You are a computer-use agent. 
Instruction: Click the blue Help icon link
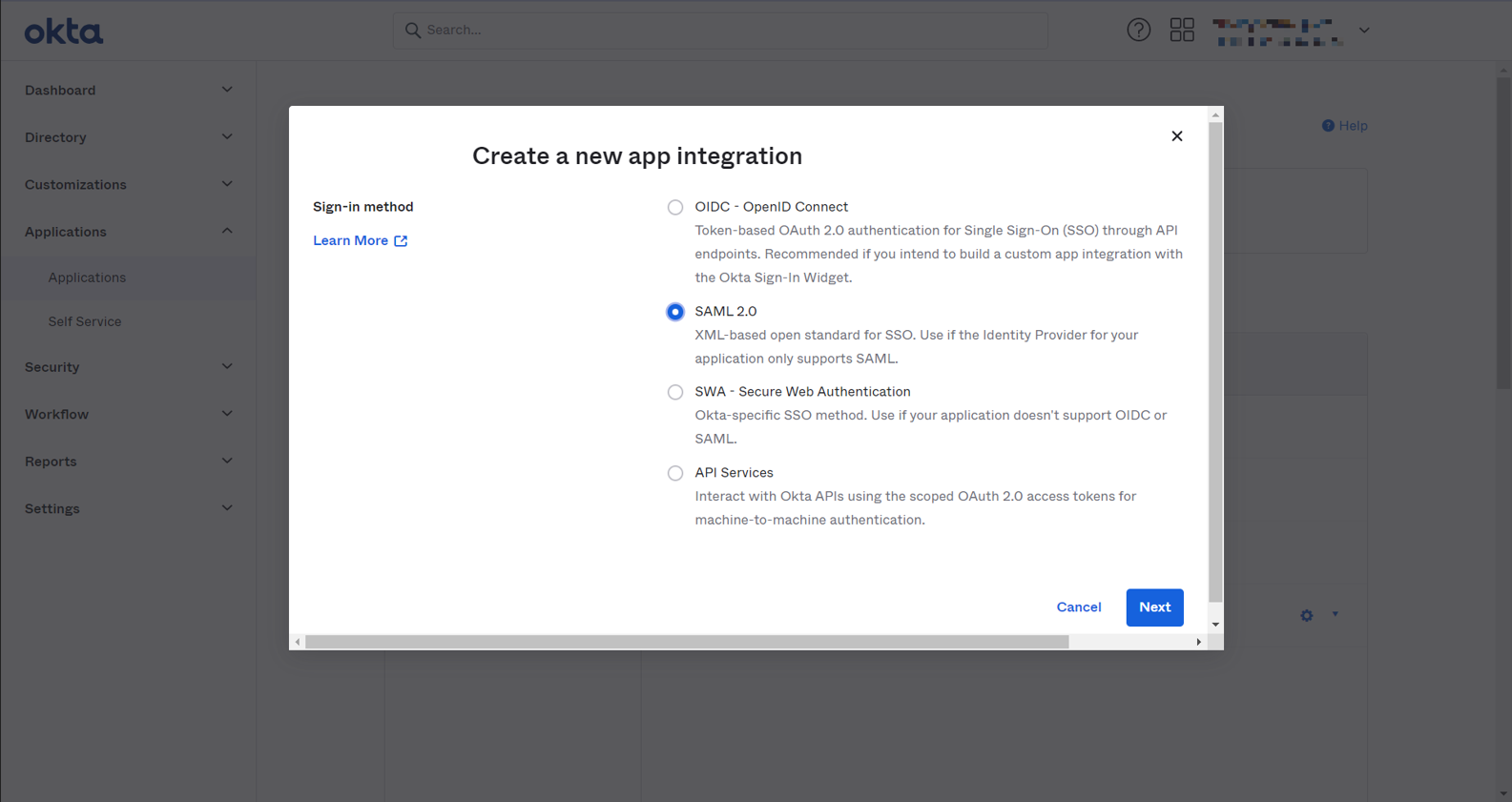coord(1344,126)
